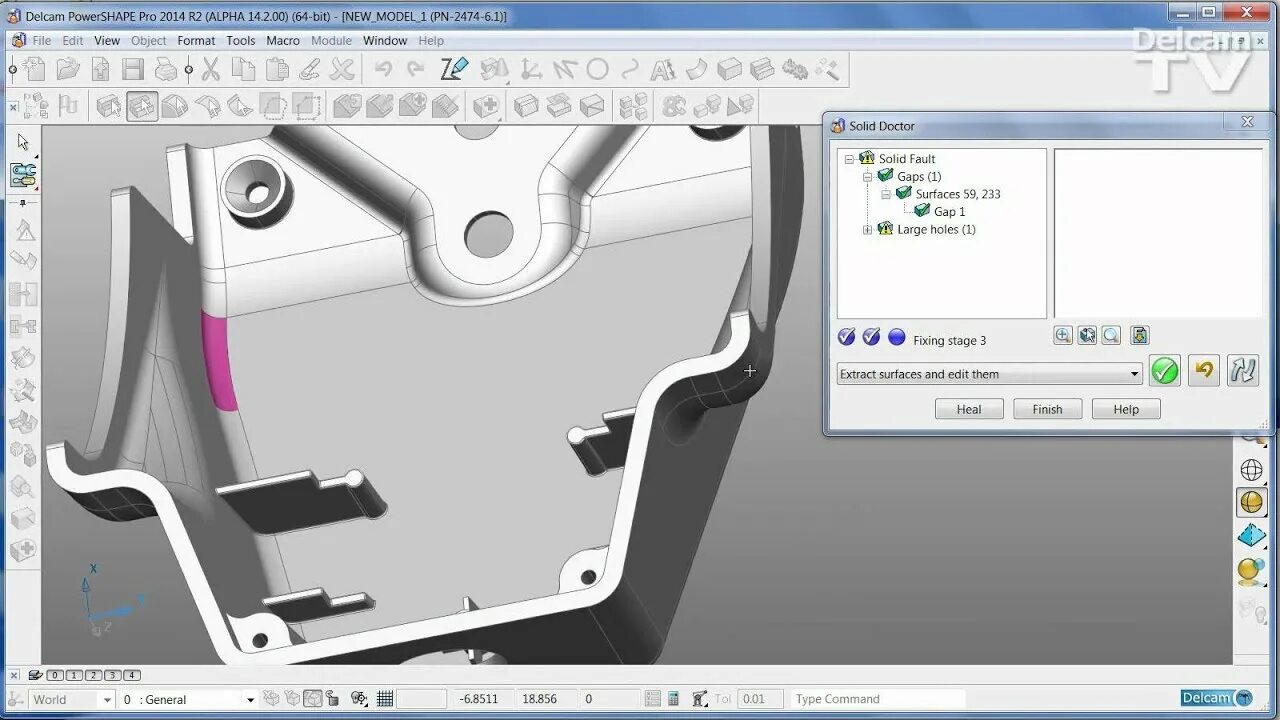This screenshot has height=720, width=1280.
Task: Select the circle arc tool
Action: click(597, 69)
